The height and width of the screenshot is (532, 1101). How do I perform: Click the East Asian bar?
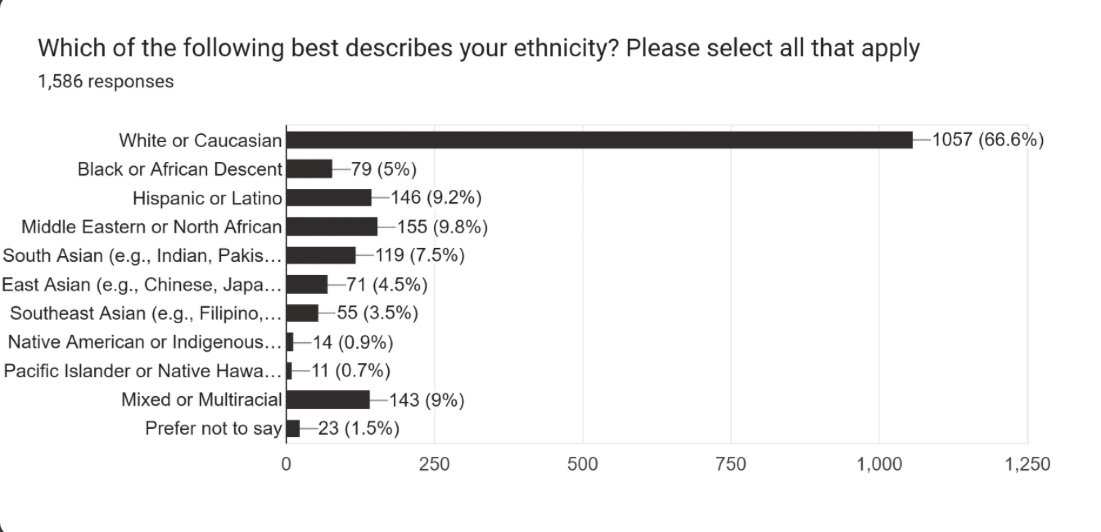[308, 284]
